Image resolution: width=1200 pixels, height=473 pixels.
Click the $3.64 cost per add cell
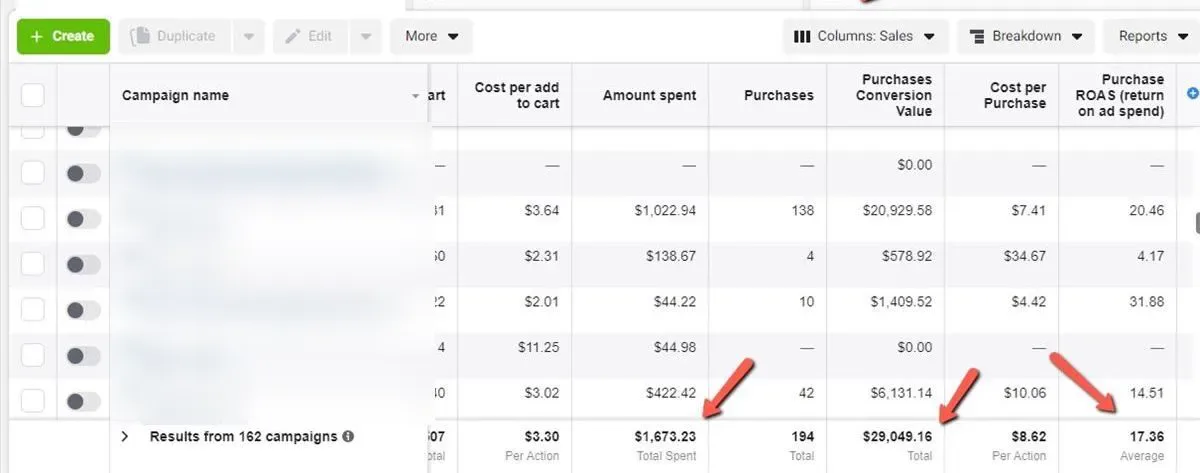pyautogui.click(x=541, y=211)
